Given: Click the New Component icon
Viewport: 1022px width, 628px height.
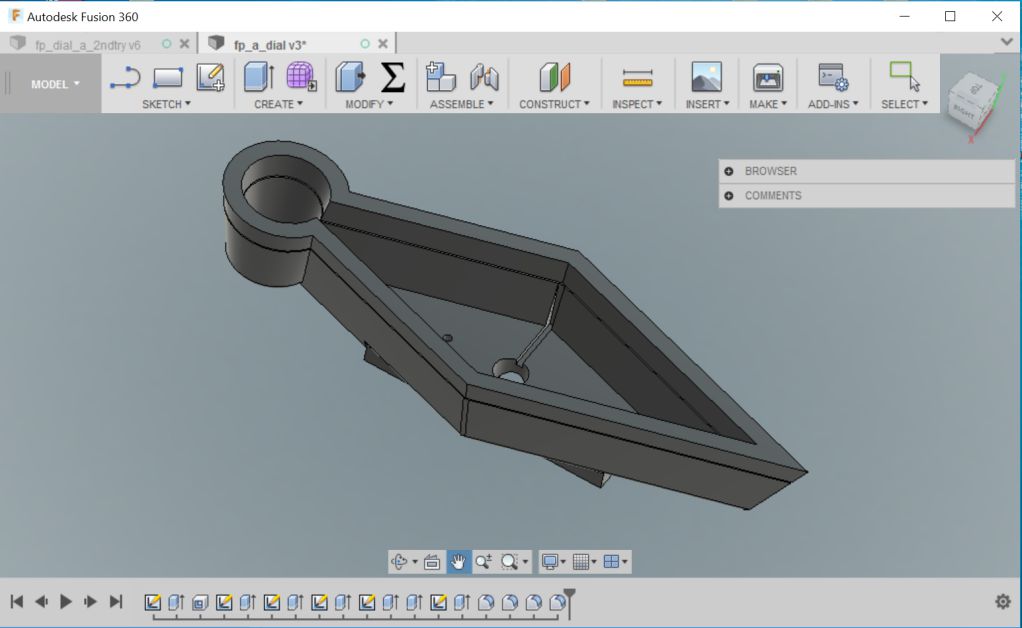Looking at the screenshot, I should coord(441,77).
